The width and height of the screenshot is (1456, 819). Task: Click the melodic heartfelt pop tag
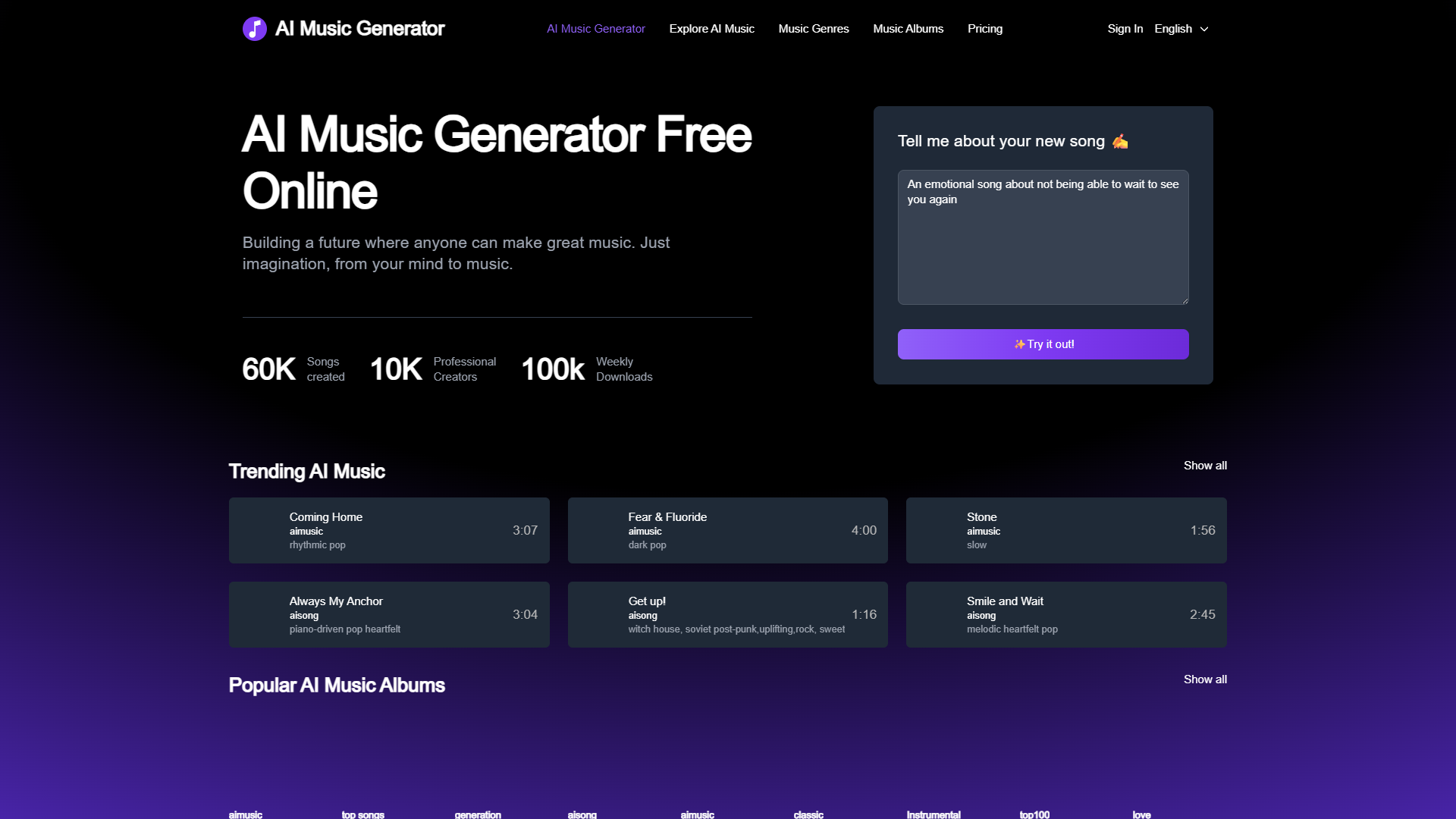click(x=1012, y=629)
